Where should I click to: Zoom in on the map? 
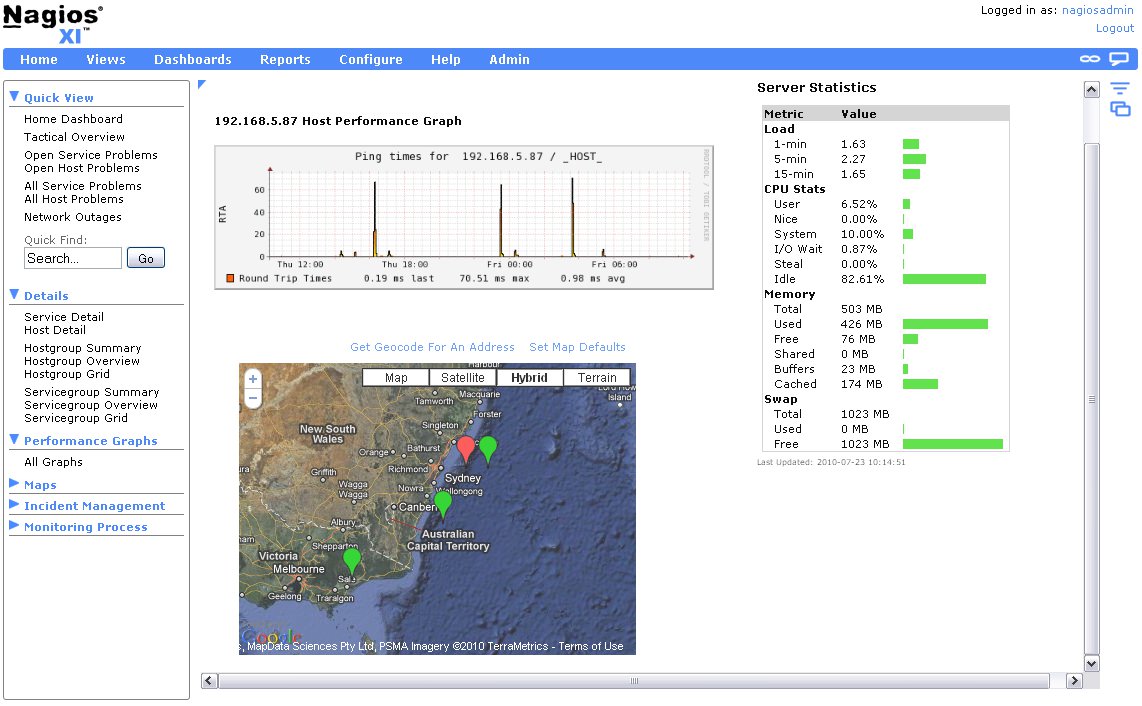pyautogui.click(x=253, y=379)
